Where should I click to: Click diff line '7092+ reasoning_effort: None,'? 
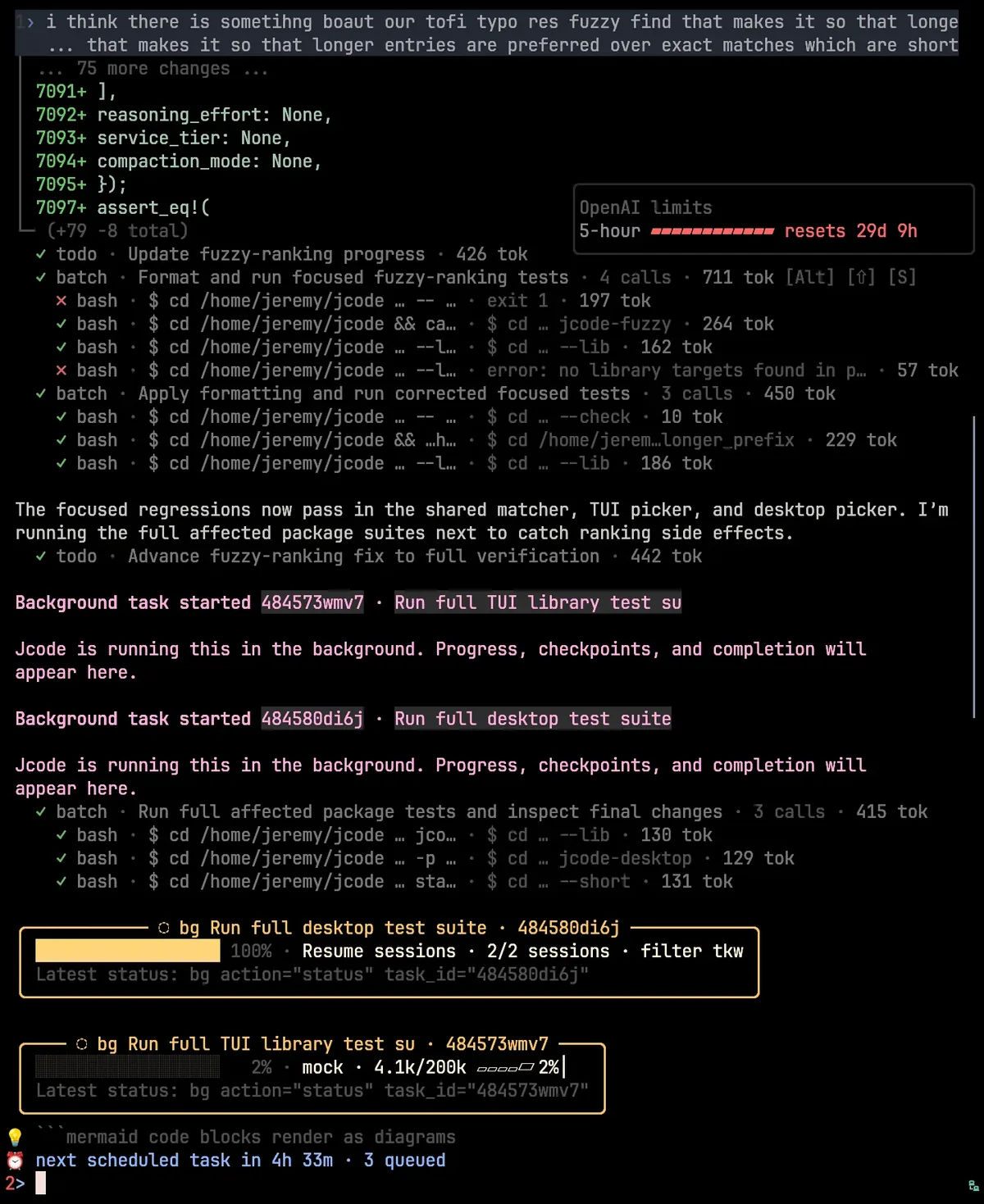coord(184,115)
